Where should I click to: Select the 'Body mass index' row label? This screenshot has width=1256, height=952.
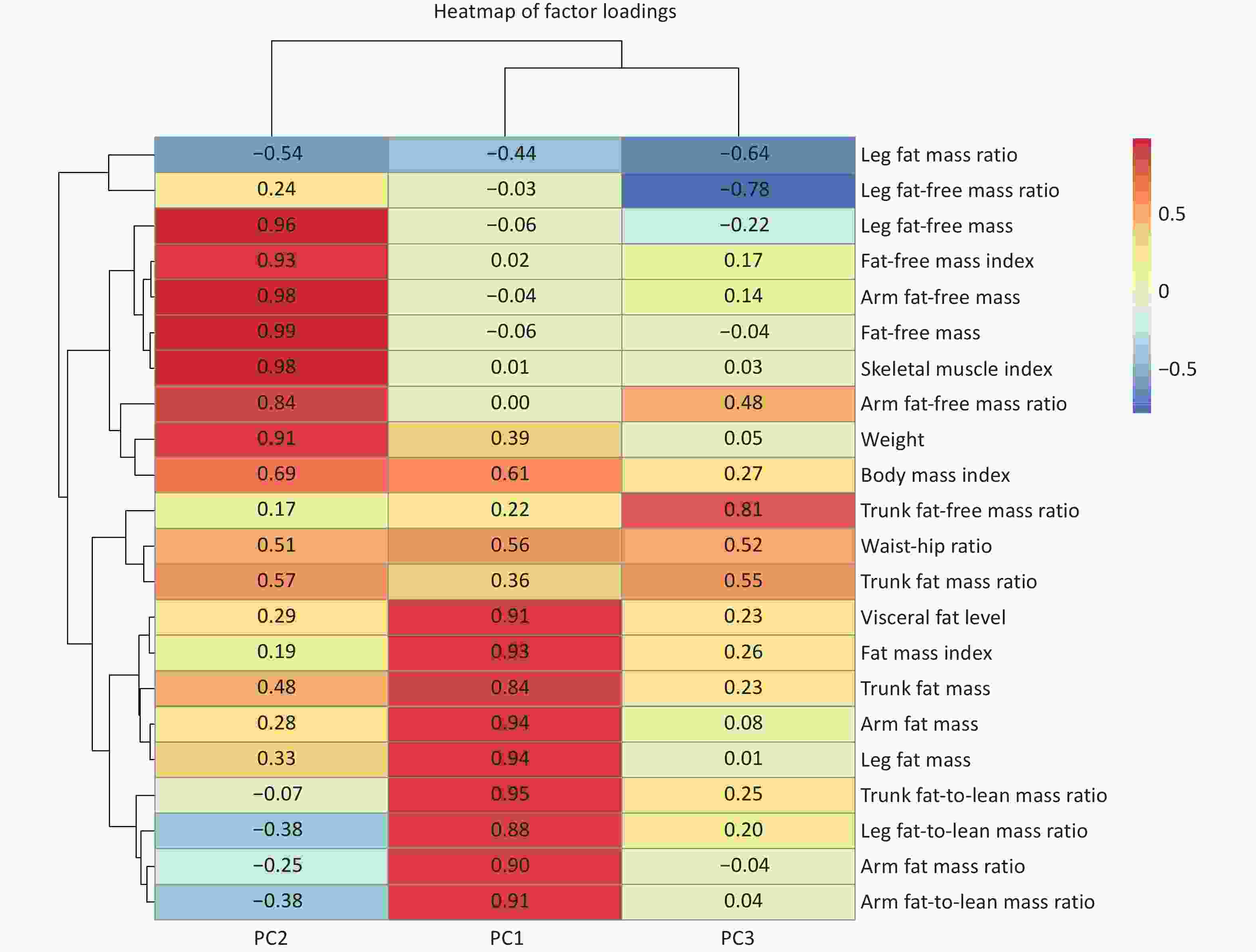tap(935, 475)
